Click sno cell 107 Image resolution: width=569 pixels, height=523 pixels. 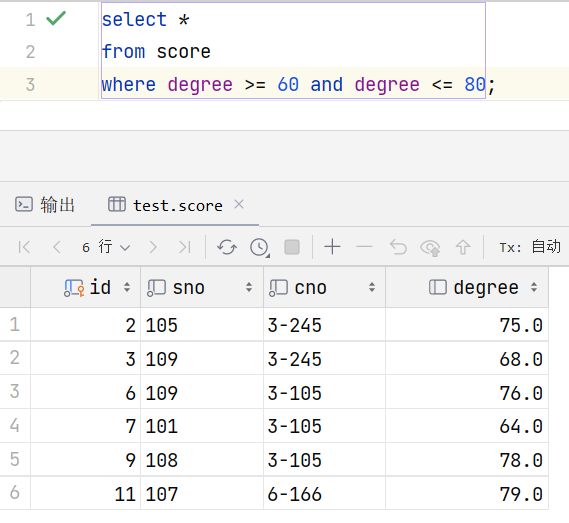pyautogui.click(x=202, y=493)
